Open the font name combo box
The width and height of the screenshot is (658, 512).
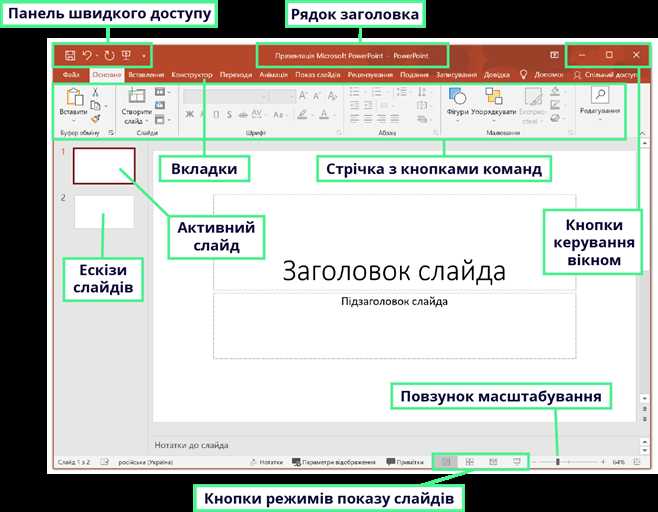click(225, 96)
